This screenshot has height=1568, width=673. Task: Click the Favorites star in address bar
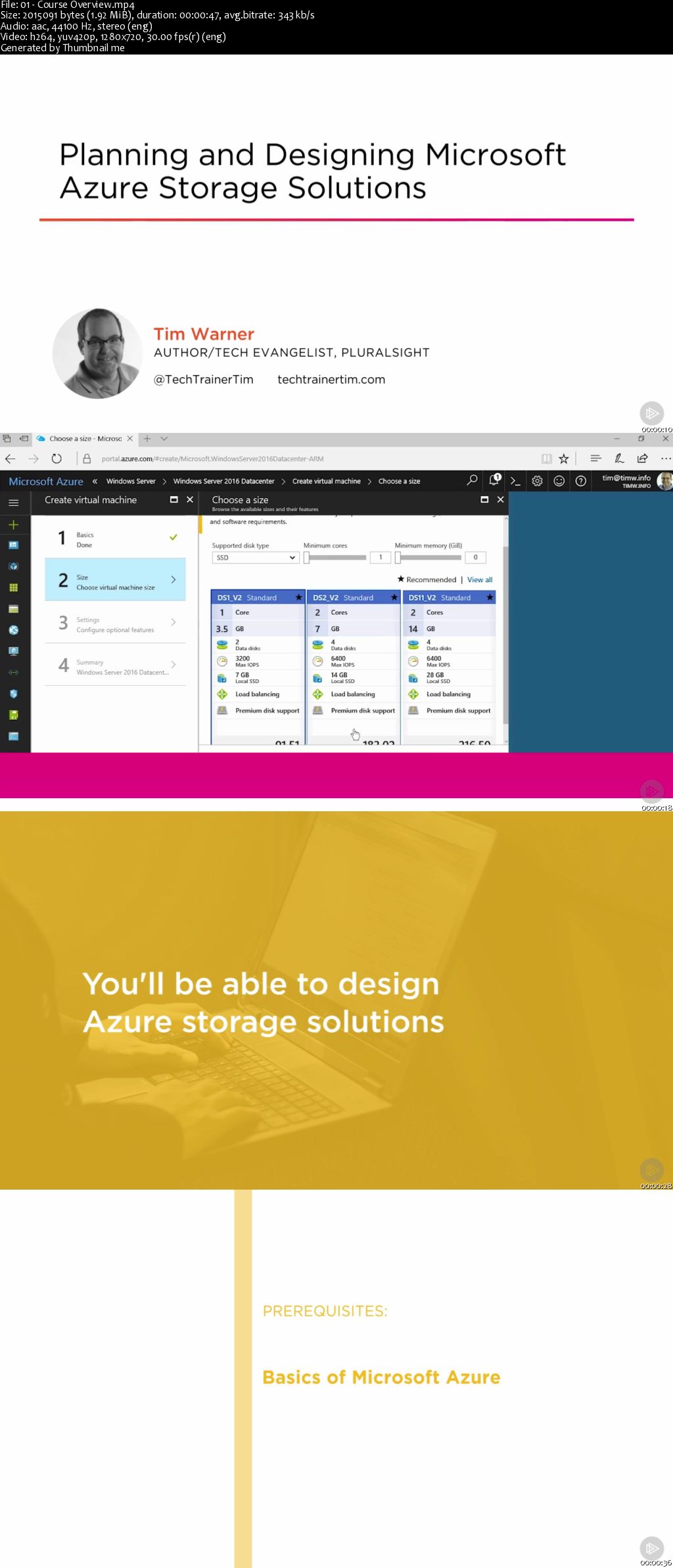[x=563, y=459]
